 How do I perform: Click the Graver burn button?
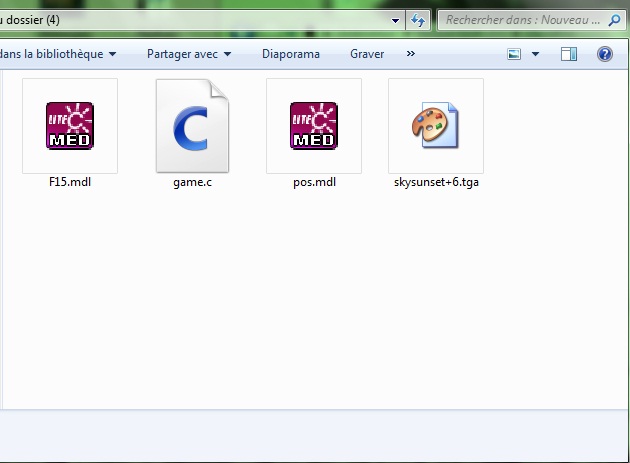367,54
